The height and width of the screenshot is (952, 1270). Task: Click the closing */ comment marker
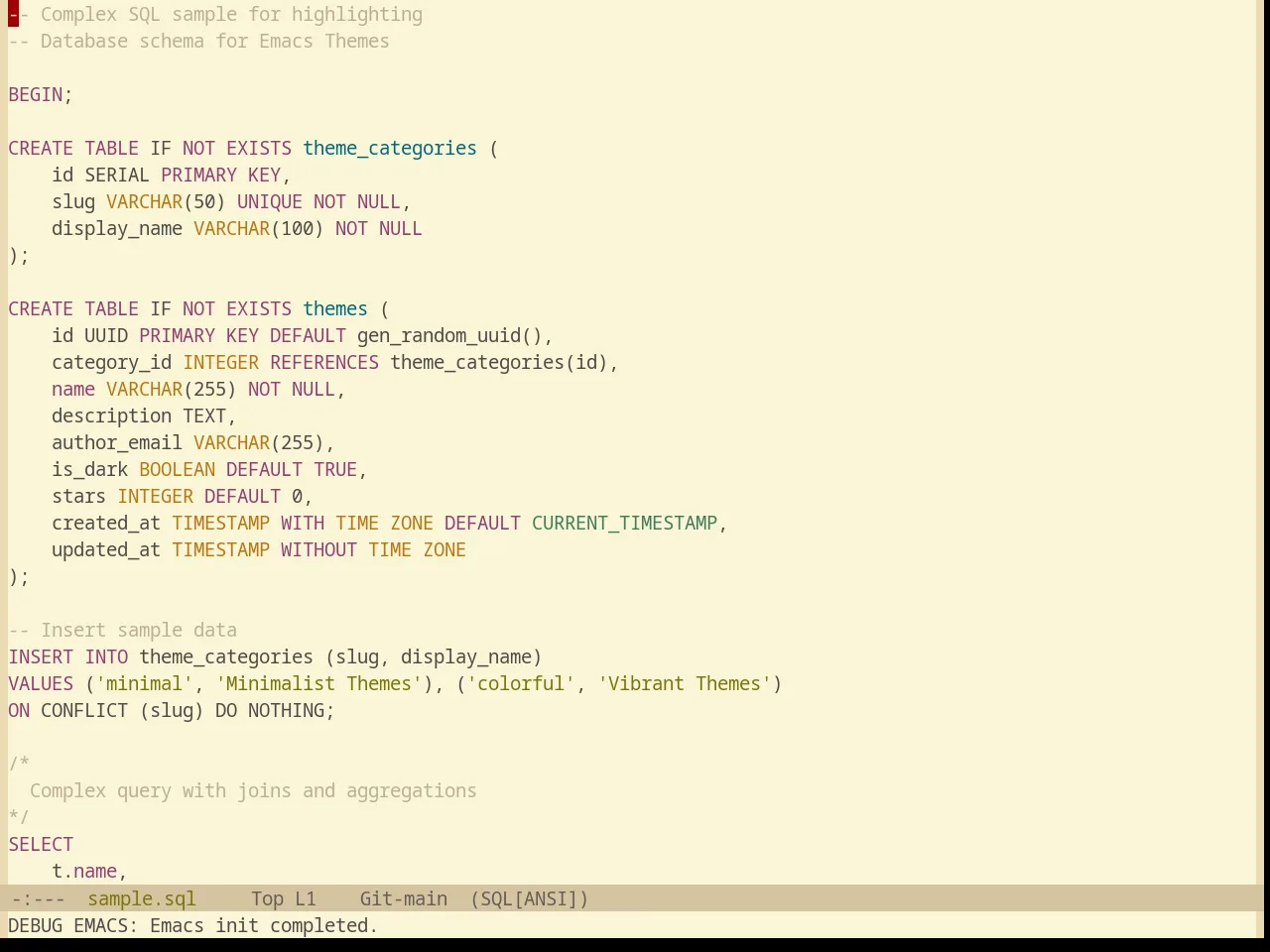[19, 817]
